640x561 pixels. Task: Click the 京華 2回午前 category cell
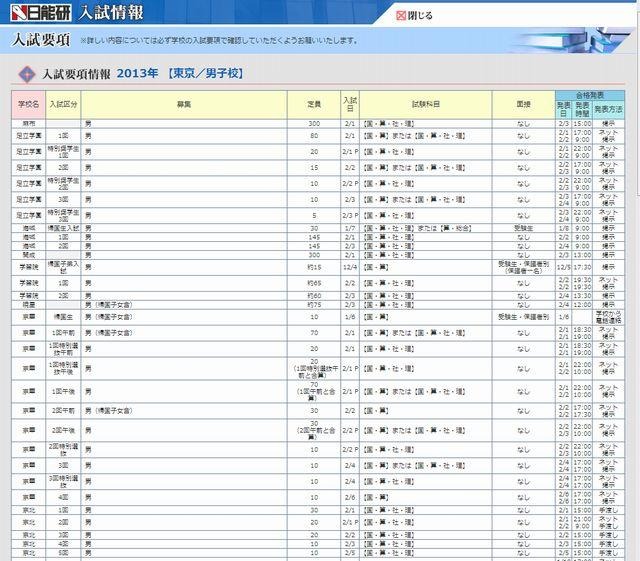(x=63, y=411)
